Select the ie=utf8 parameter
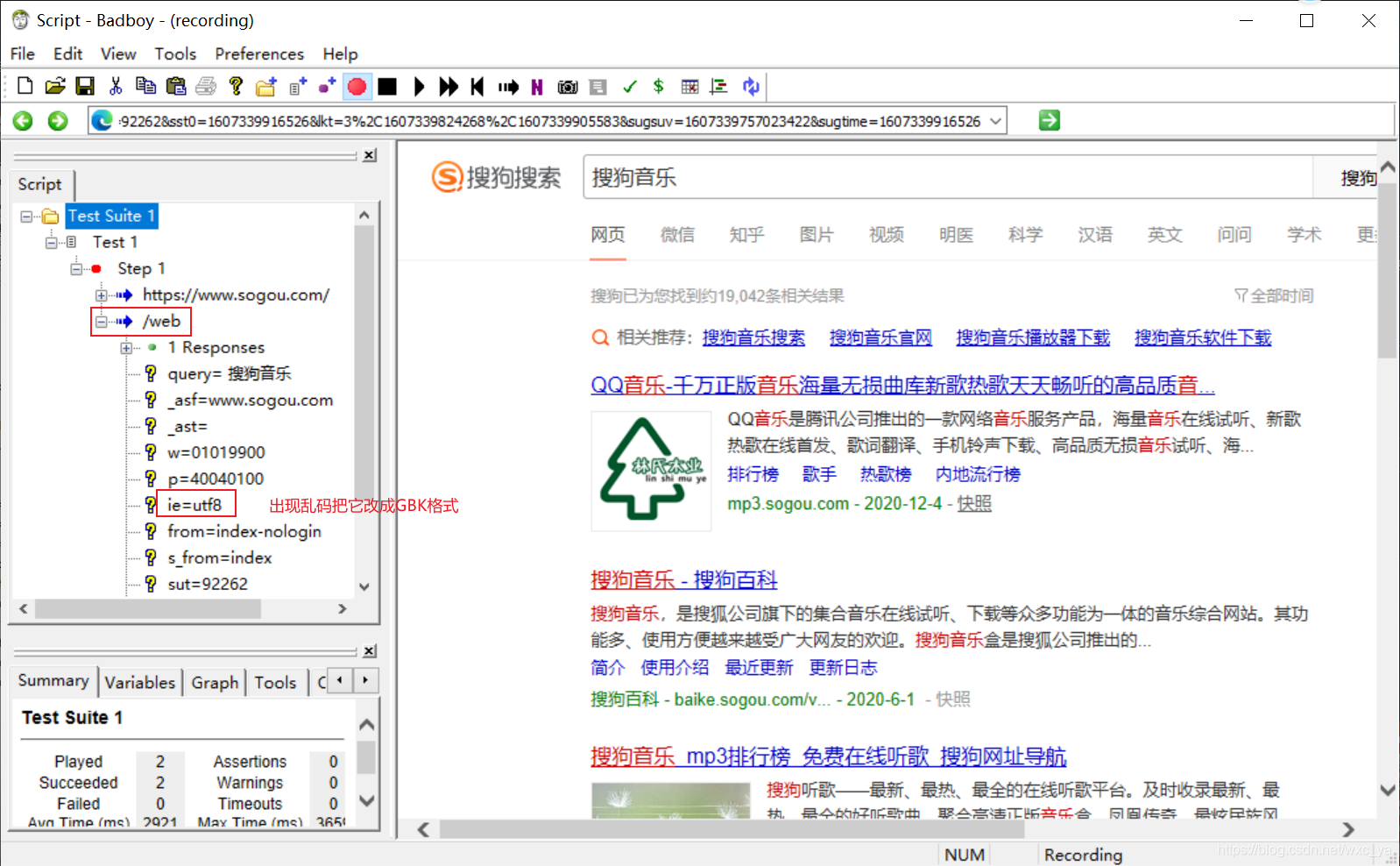This screenshot has width=1400, height=866. point(194,505)
